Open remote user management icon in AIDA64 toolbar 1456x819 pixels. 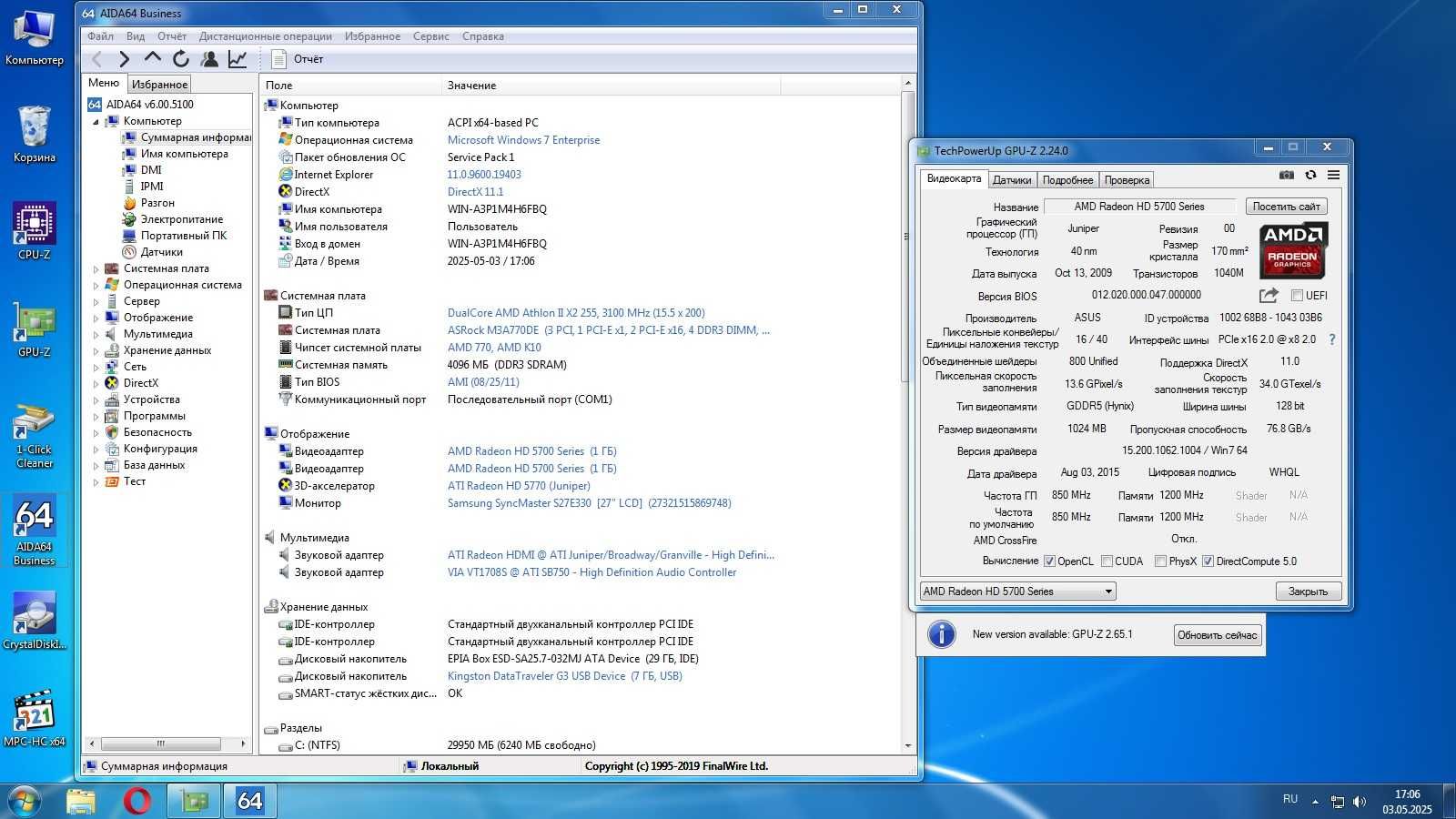coord(209,59)
